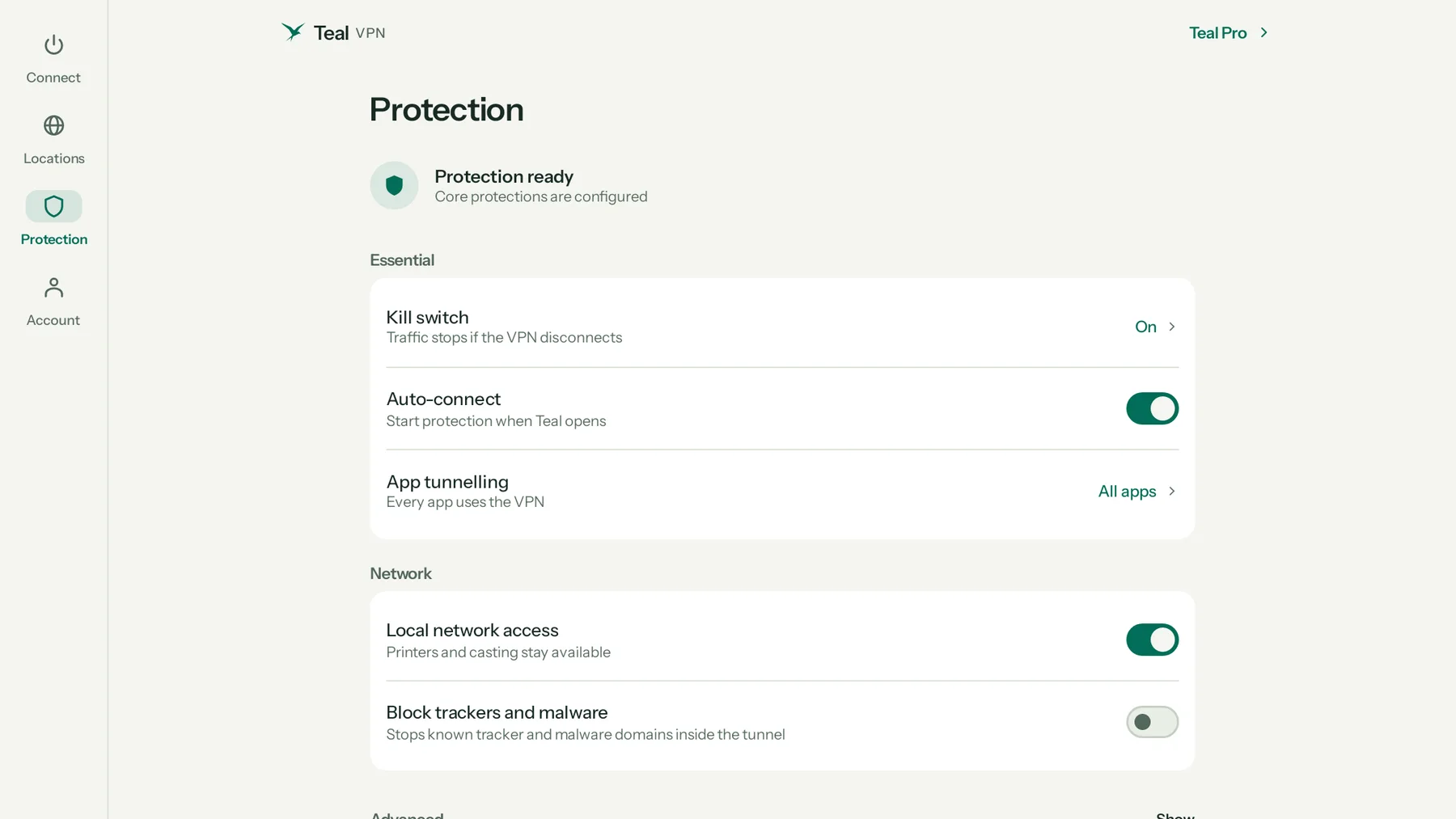Open Locations via the globe icon
This screenshot has height=819, width=1456.
53,125
